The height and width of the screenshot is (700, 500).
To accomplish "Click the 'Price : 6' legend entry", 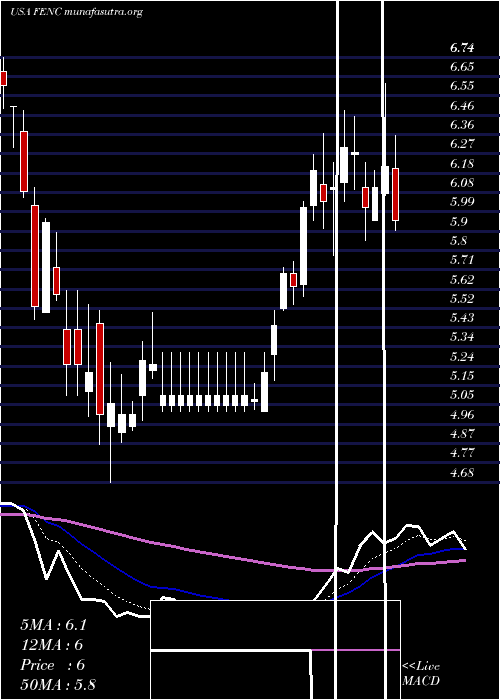I will click(52, 665).
